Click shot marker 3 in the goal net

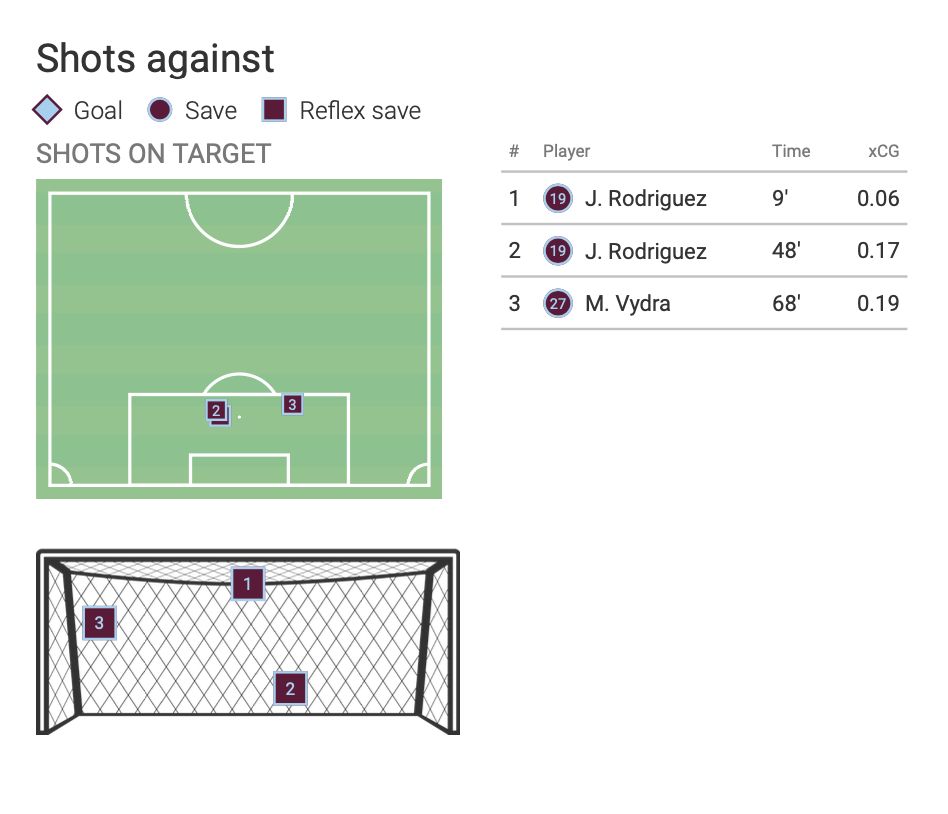coord(99,623)
